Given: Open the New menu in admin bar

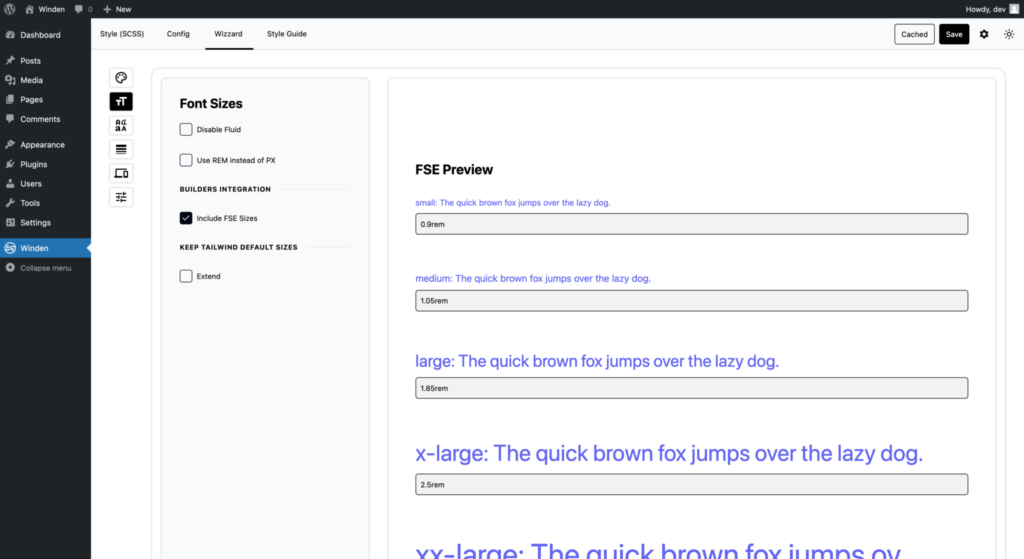Looking at the screenshot, I should coord(117,9).
